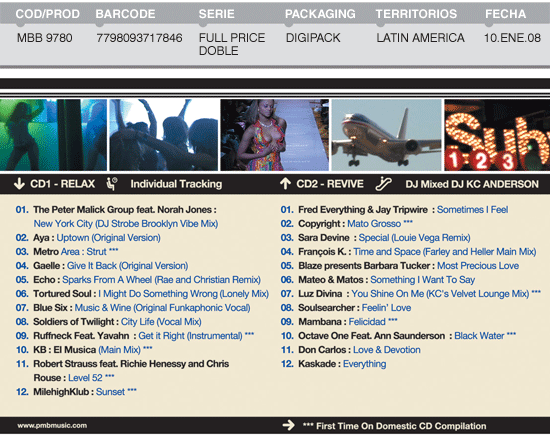This screenshot has height=439, width=550.
Task: Open the airplane photo thumbnail
Action: pos(386,135)
